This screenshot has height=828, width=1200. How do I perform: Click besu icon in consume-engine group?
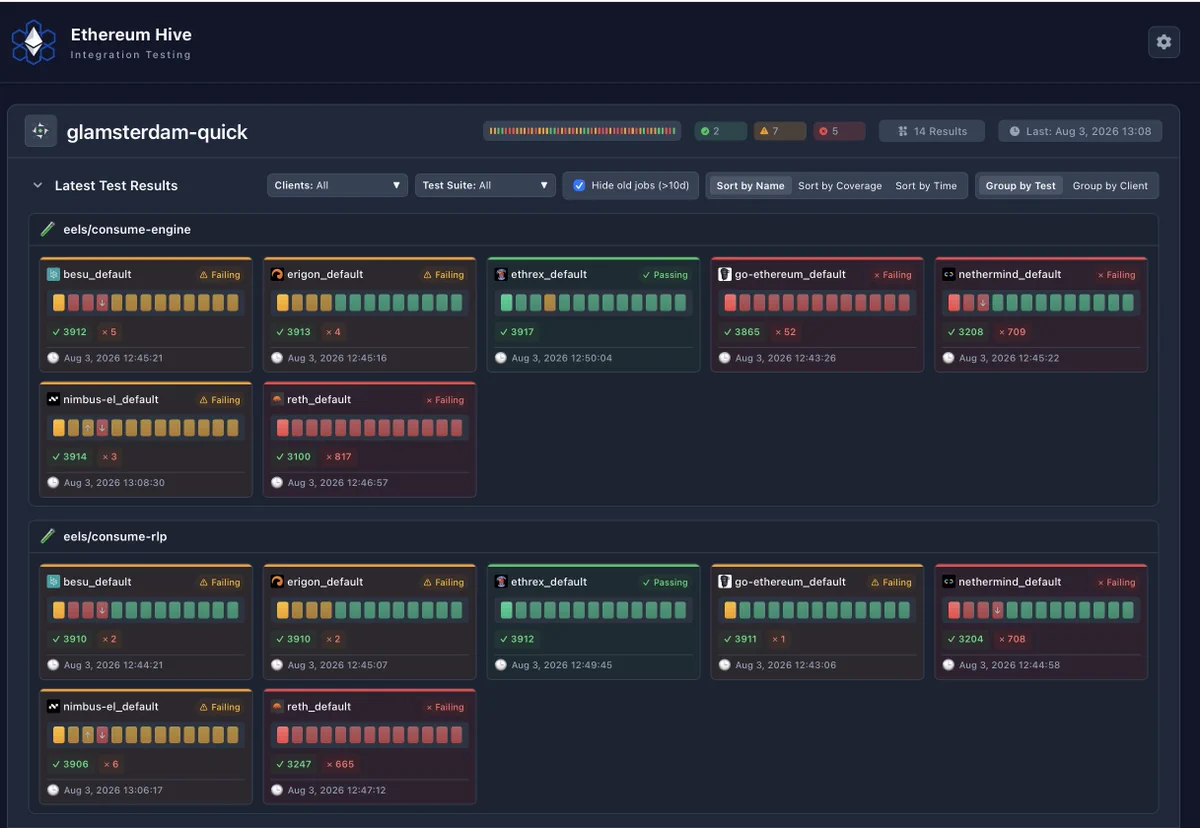pos(54,274)
